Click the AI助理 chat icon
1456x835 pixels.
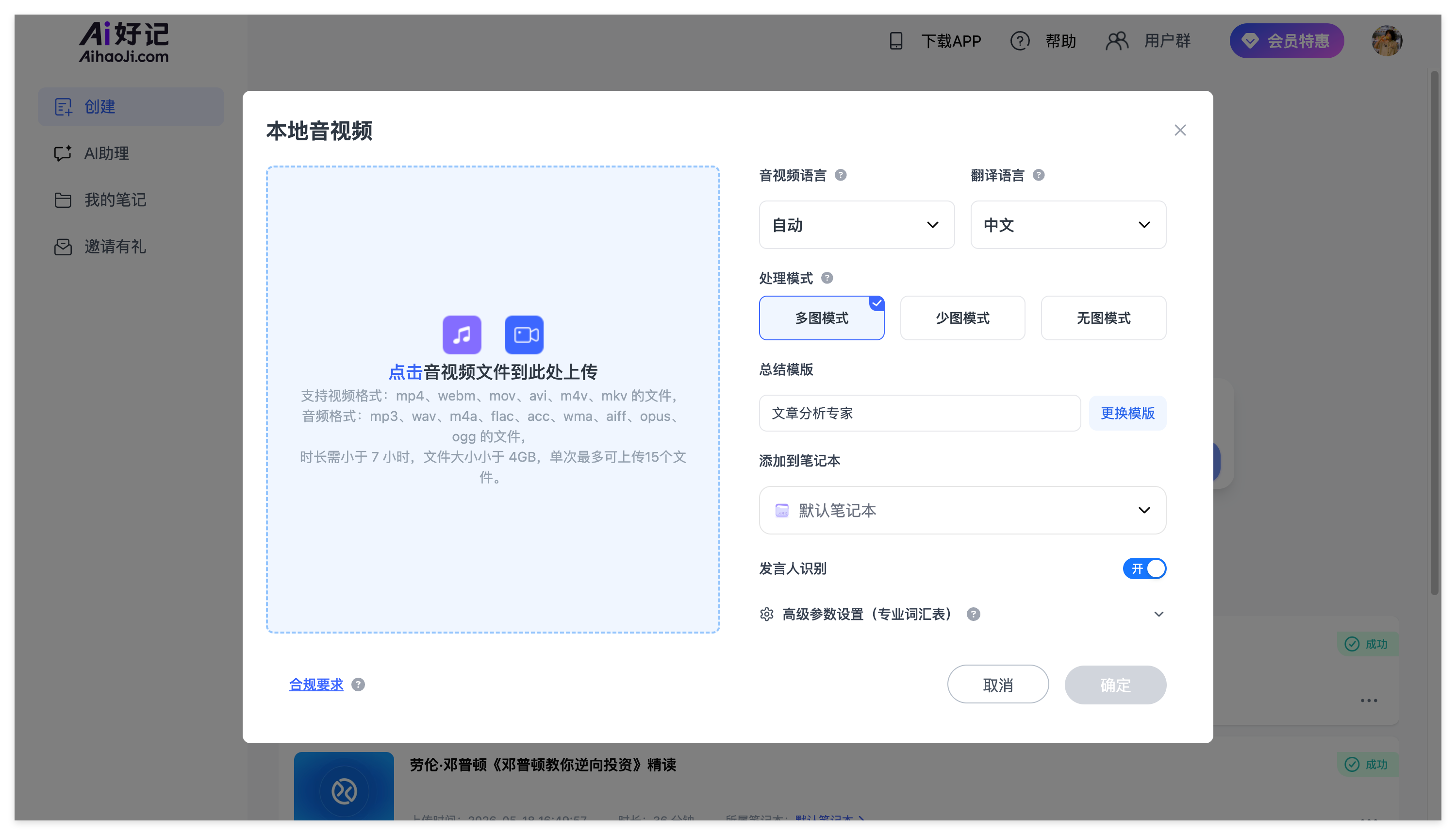coord(63,153)
